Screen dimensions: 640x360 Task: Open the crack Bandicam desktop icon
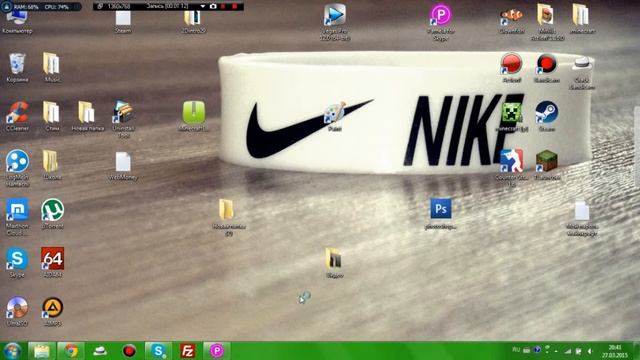582,73
